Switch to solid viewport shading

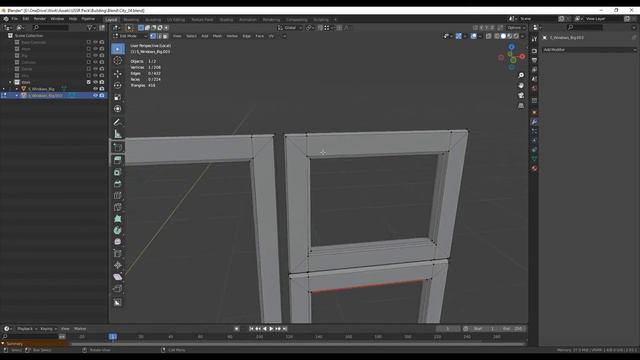[x=503, y=36]
